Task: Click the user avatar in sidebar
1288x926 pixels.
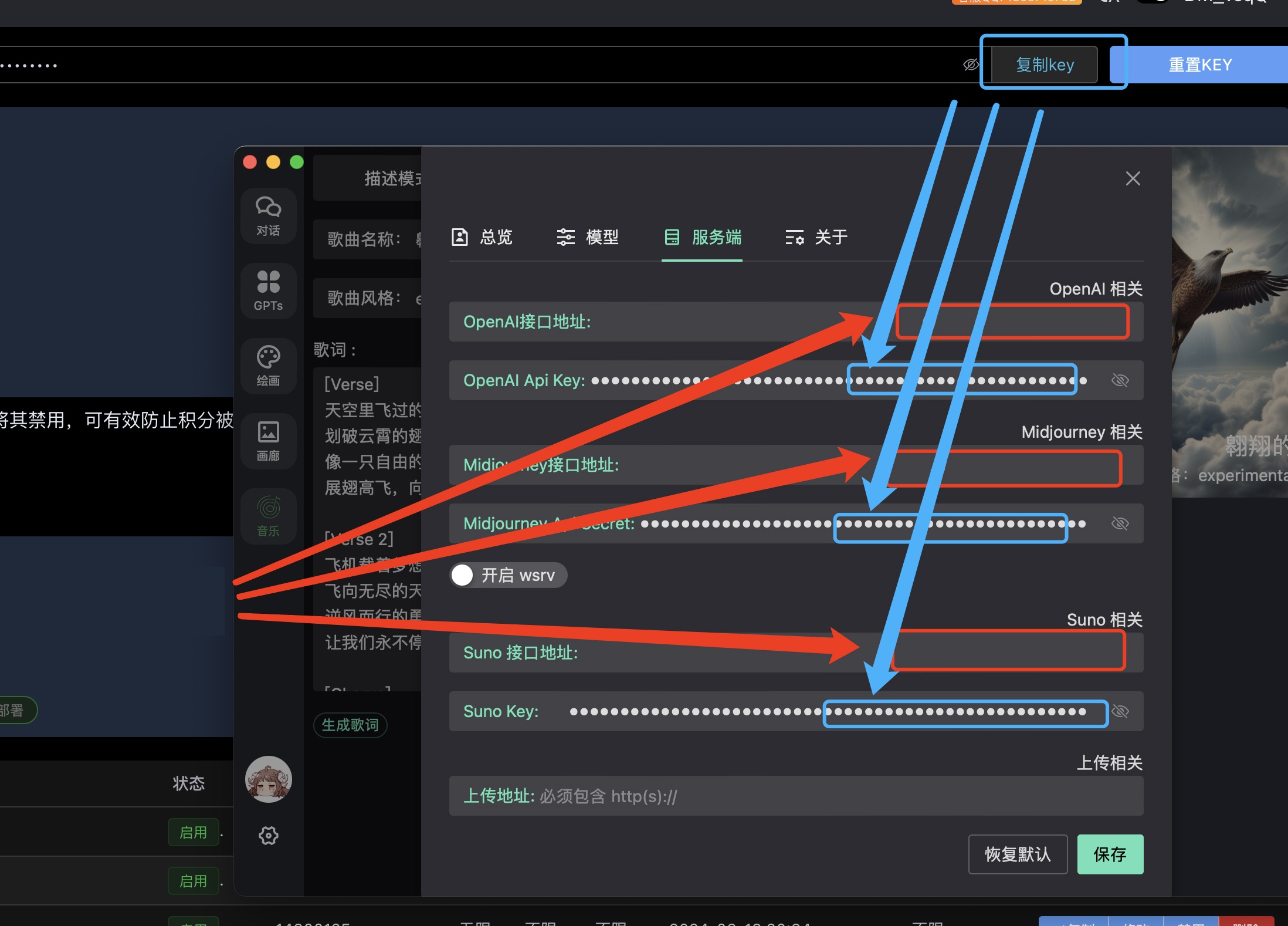Action: [268, 779]
